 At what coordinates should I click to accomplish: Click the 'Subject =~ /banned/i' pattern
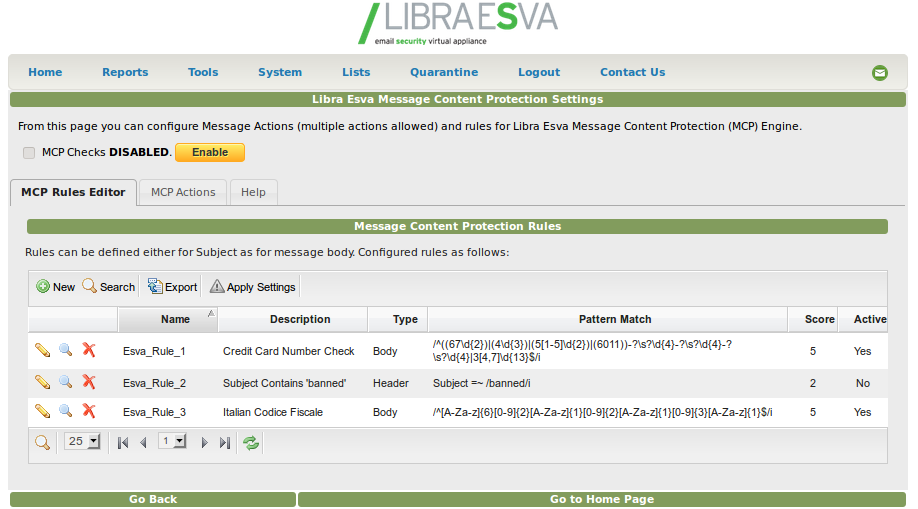(x=481, y=383)
